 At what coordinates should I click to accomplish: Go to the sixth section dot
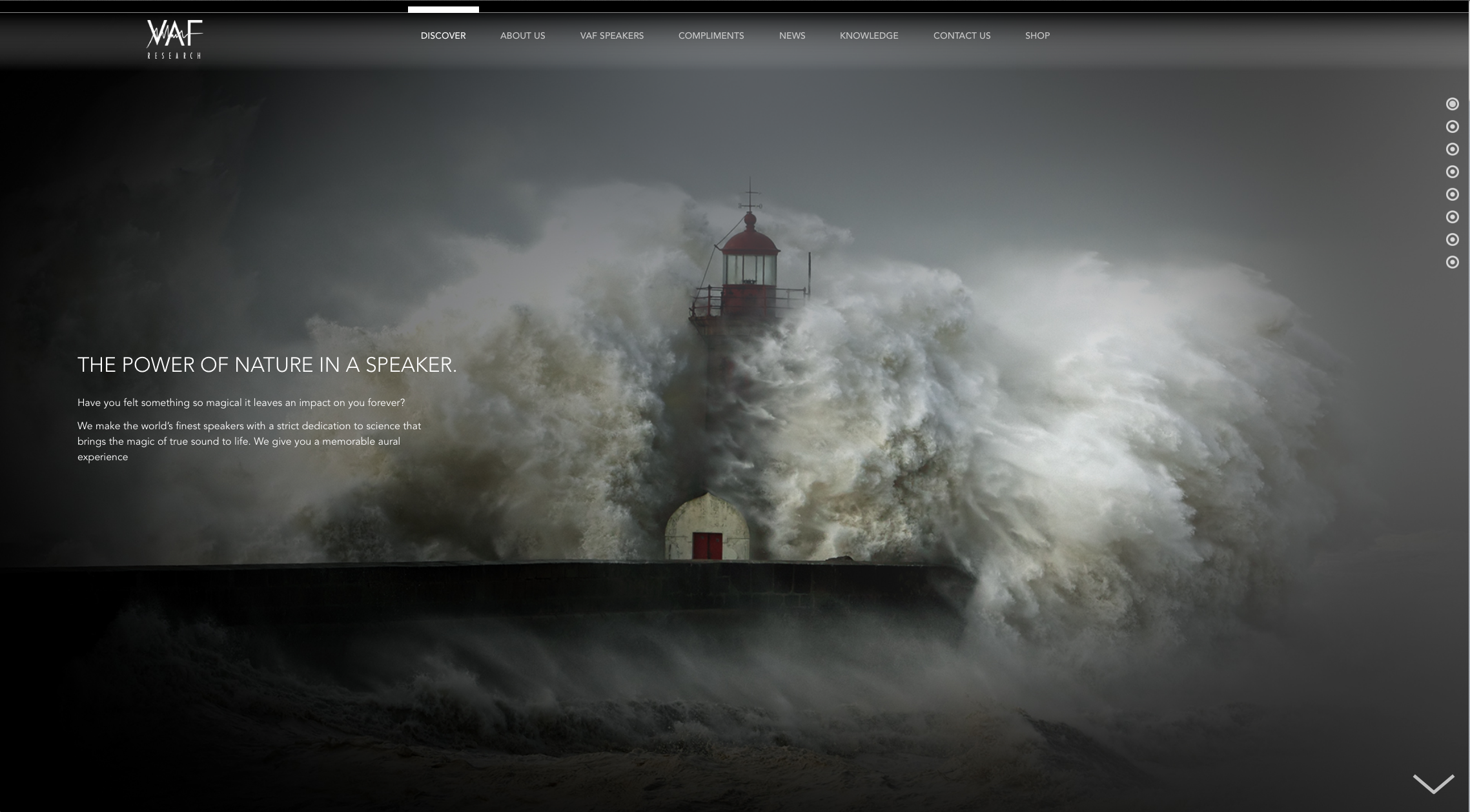coord(1452,217)
